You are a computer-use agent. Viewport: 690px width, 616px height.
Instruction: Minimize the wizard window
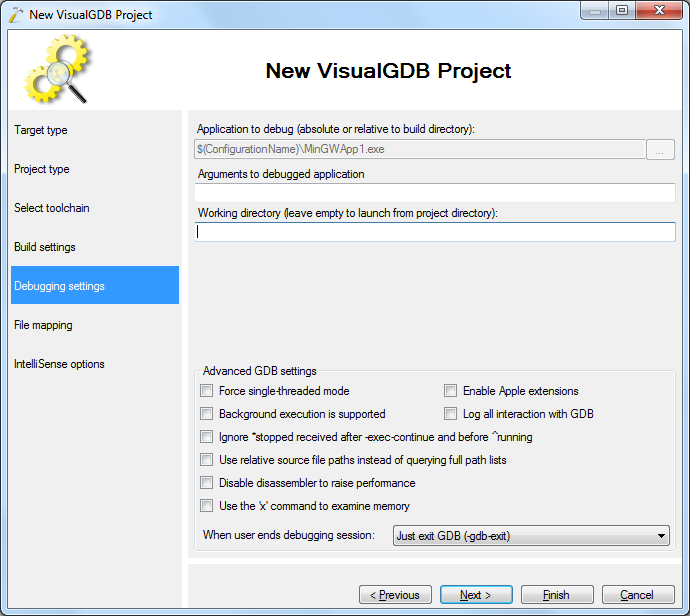(x=595, y=11)
